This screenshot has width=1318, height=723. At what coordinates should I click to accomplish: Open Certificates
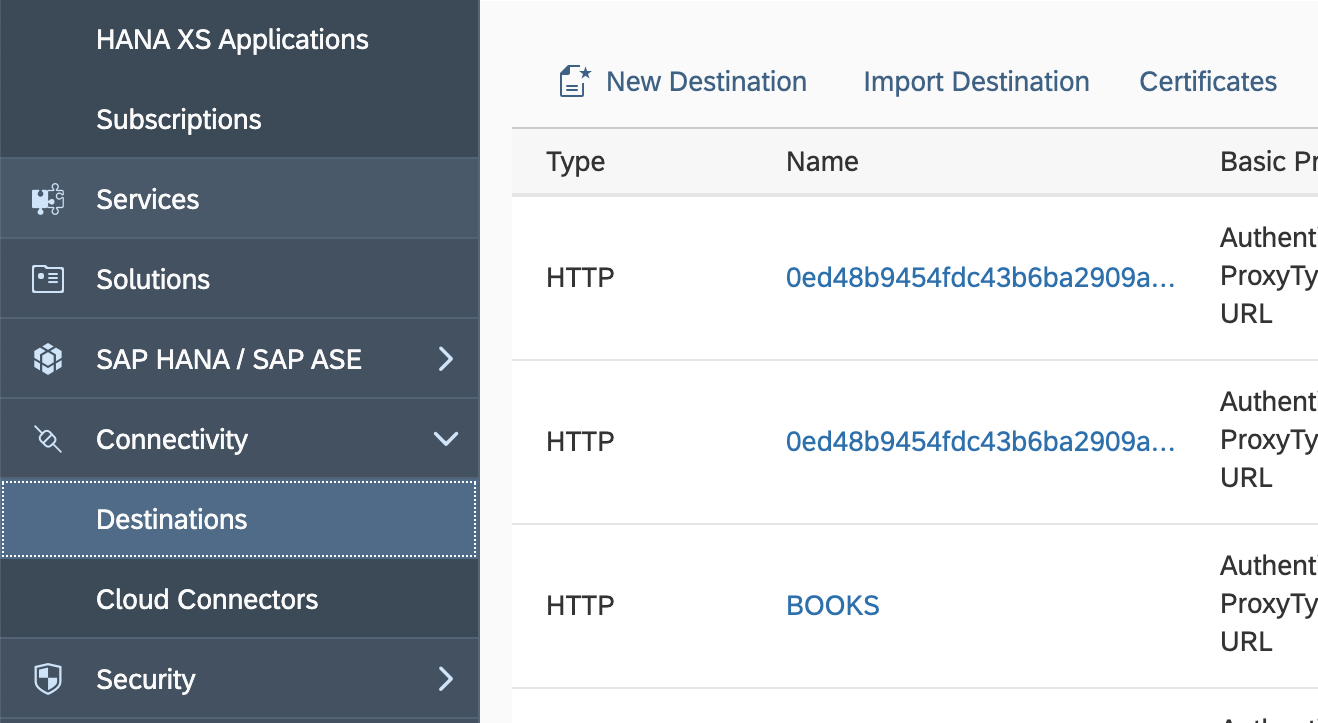pyautogui.click(x=1207, y=81)
